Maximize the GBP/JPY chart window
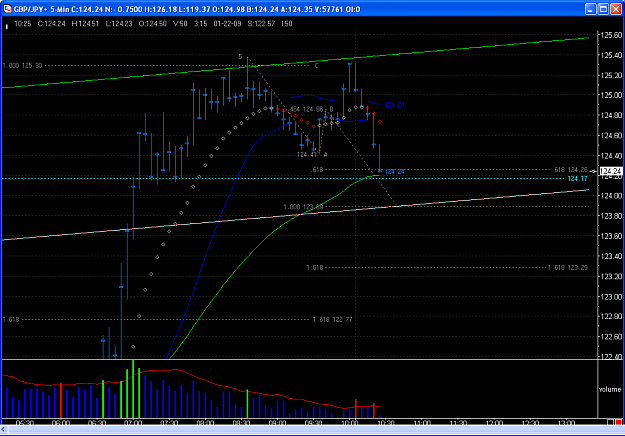Screen dimensions: 625x436 click(603, 9)
